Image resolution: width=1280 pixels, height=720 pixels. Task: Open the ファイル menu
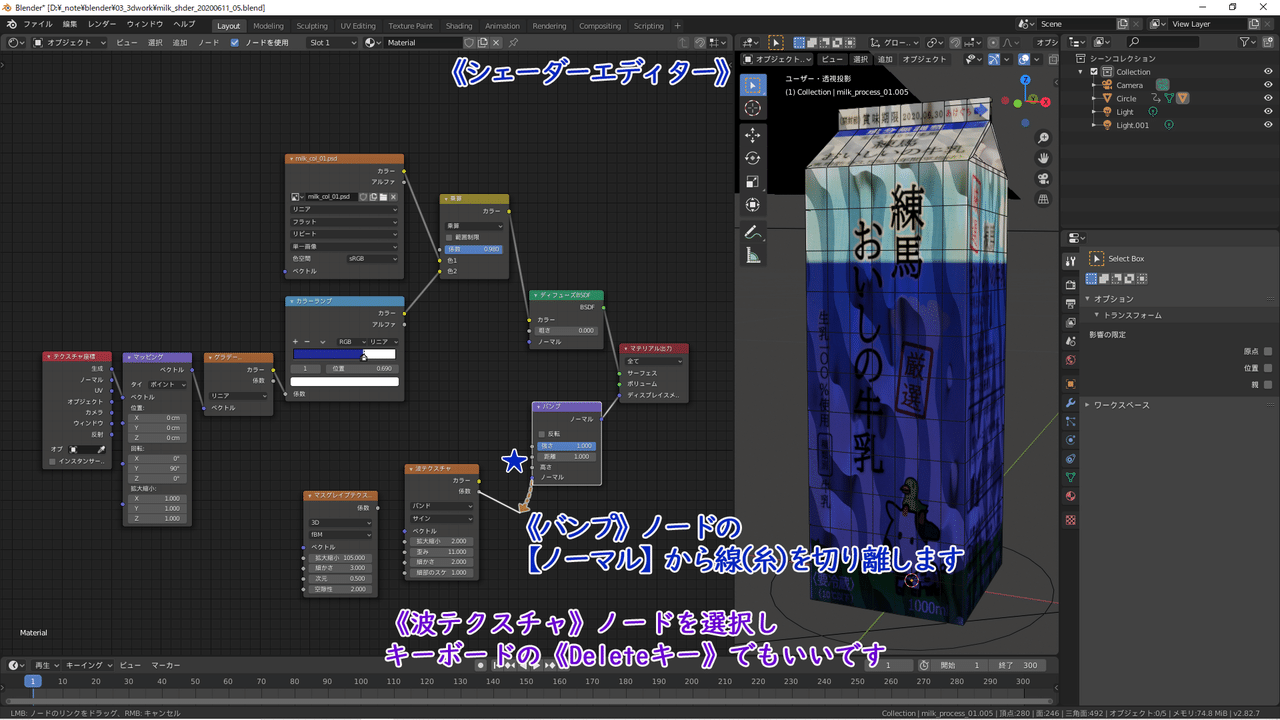click(38, 24)
